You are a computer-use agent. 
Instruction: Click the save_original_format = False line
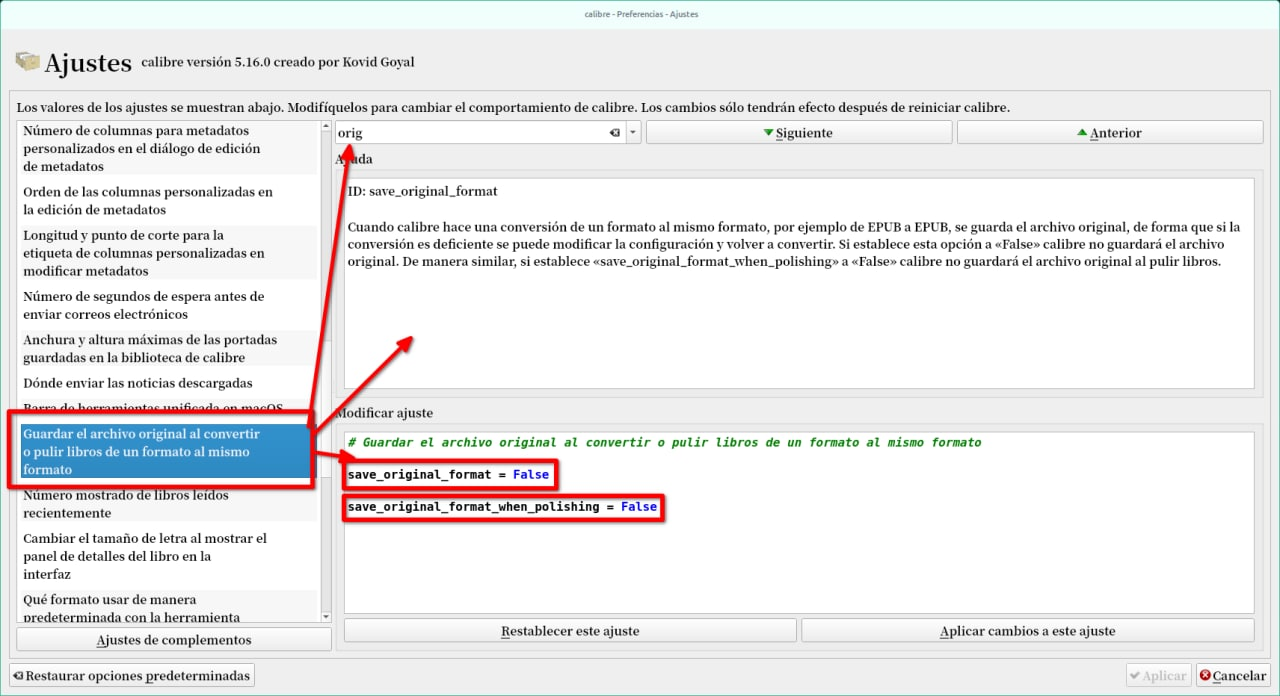tap(448, 474)
